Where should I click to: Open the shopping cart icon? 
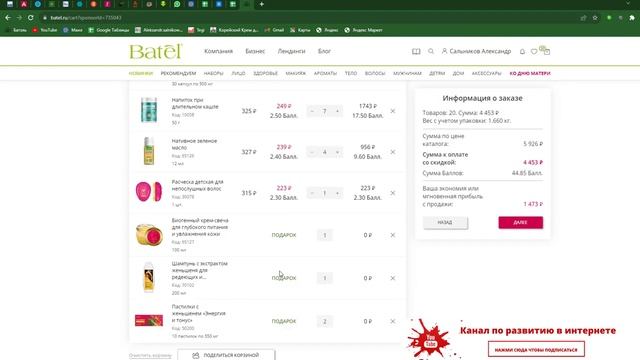(547, 51)
